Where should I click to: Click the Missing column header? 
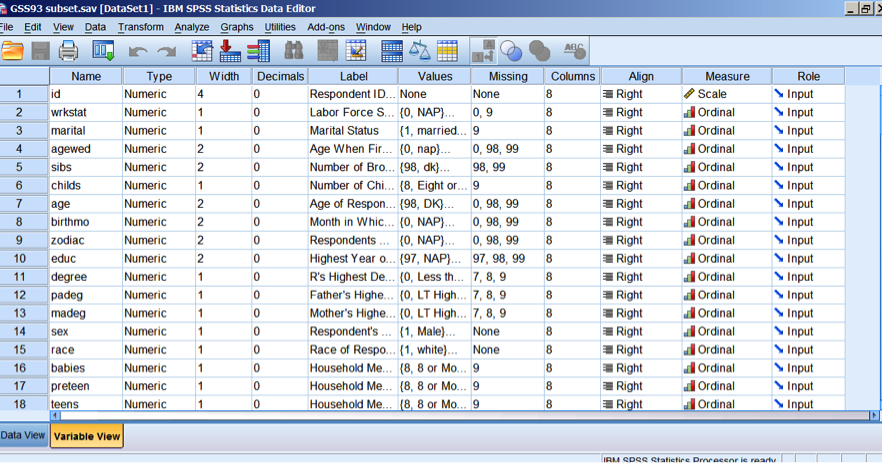coord(508,77)
